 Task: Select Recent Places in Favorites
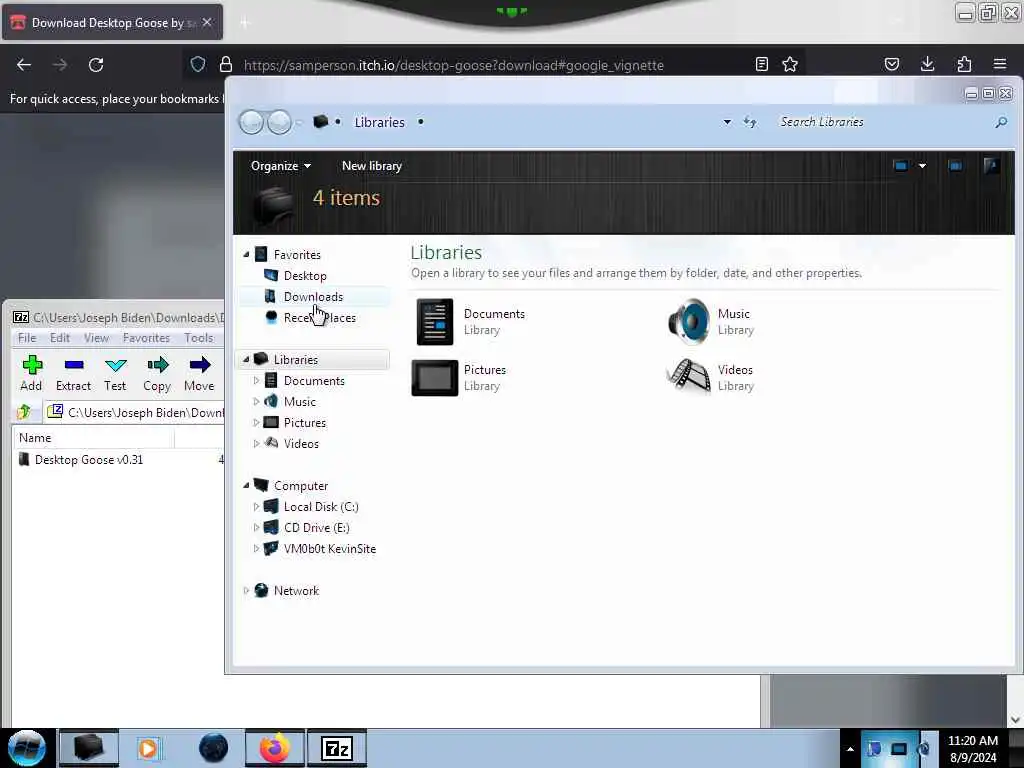click(319, 317)
